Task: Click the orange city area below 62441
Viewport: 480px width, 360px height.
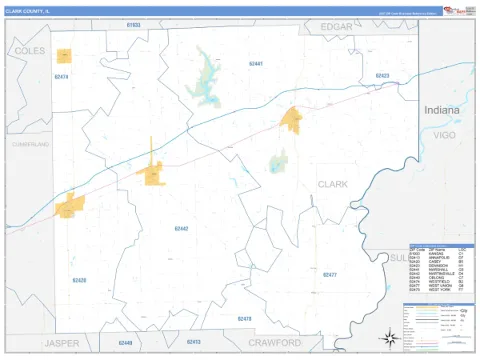Action: tap(291, 121)
